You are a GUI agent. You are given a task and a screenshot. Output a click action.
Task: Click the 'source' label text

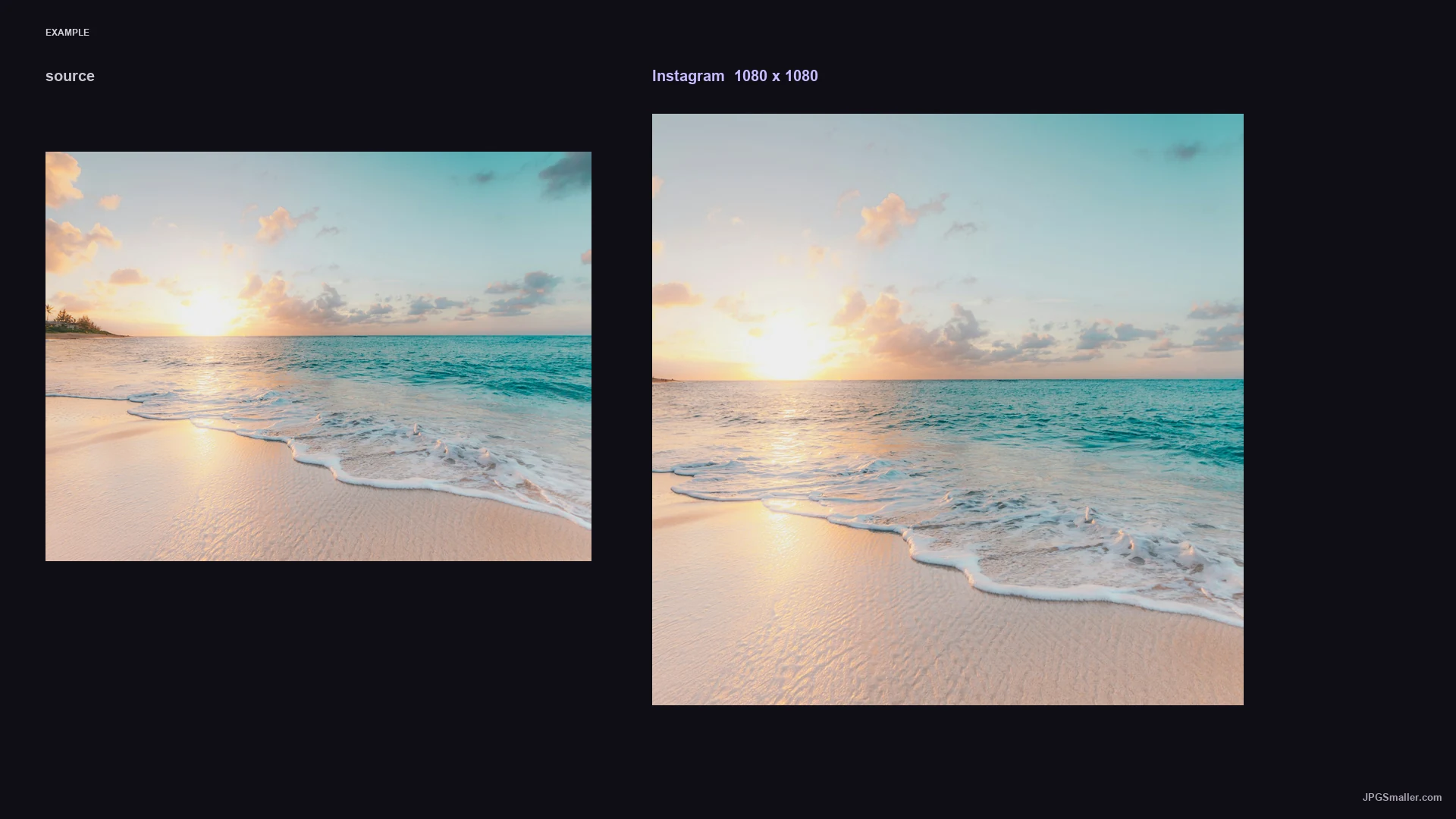coord(70,76)
